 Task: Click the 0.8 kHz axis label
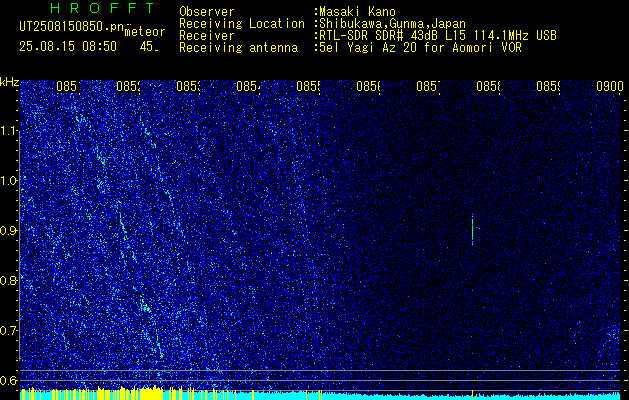(9, 280)
